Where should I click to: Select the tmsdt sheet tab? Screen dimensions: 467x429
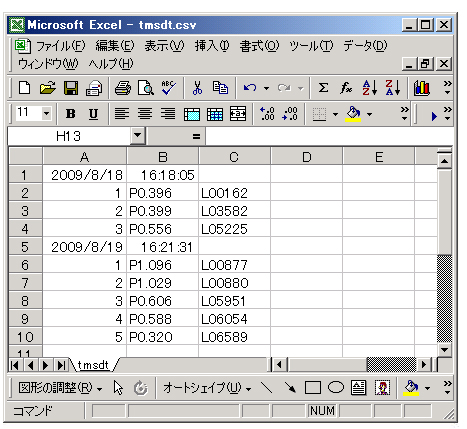pyautogui.click(x=93, y=365)
